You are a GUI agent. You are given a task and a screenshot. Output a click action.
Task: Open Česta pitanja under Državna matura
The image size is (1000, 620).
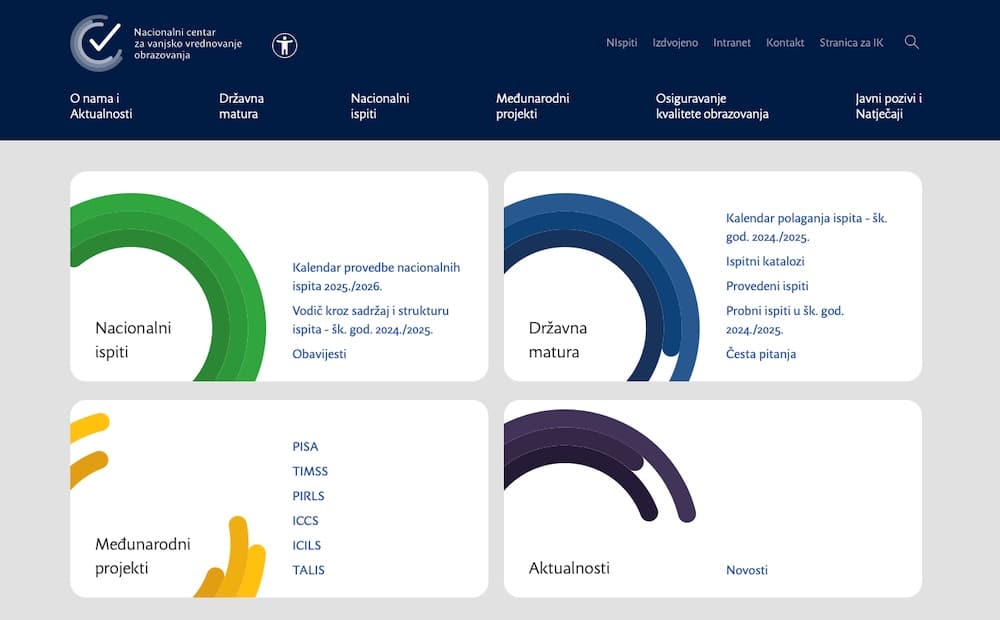[761, 353]
